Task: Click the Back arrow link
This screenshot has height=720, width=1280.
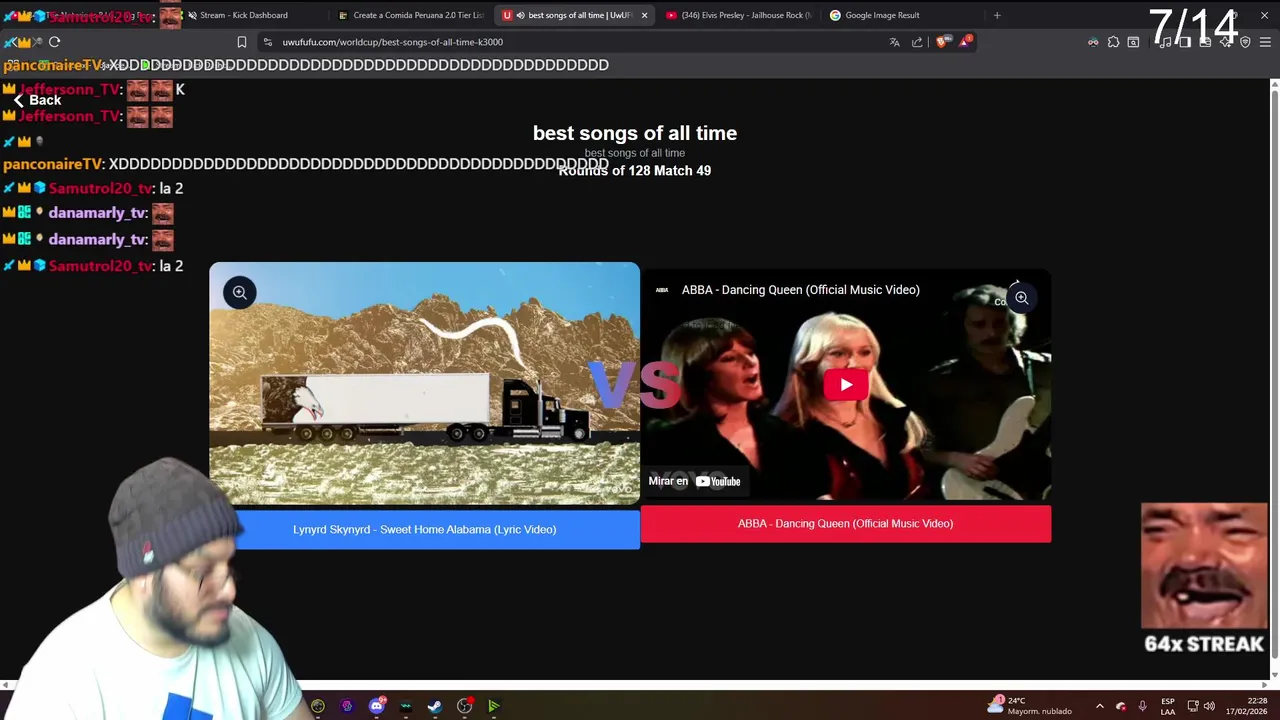Action: pos(37,100)
